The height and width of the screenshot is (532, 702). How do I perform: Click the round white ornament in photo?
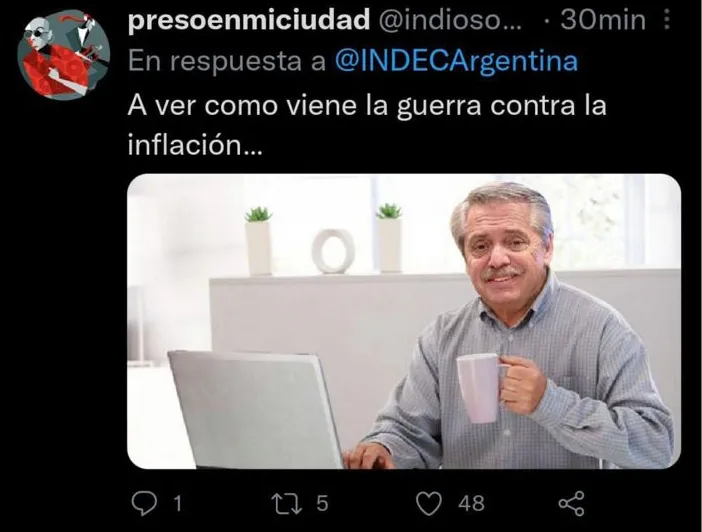coord(334,251)
